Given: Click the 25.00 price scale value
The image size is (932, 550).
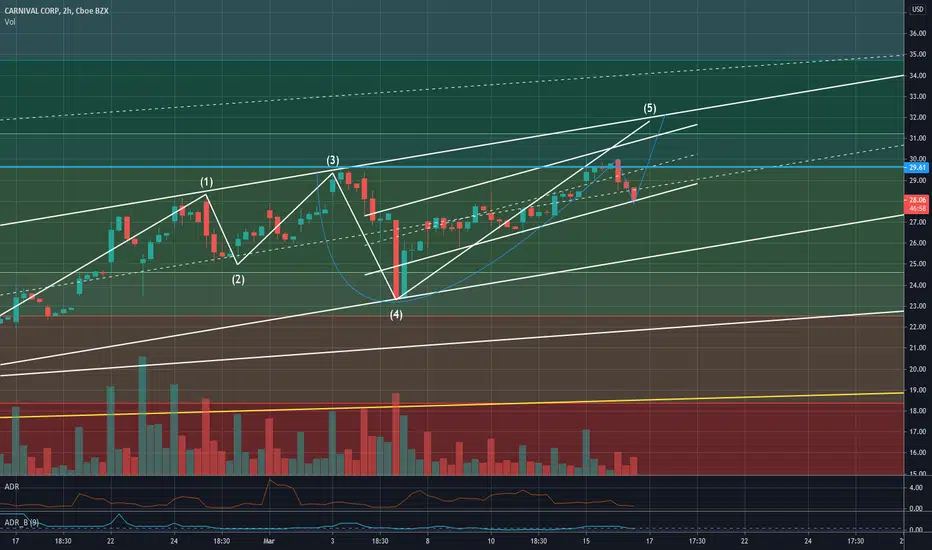Looking at the screenshot, I should [x=917, y=263].
